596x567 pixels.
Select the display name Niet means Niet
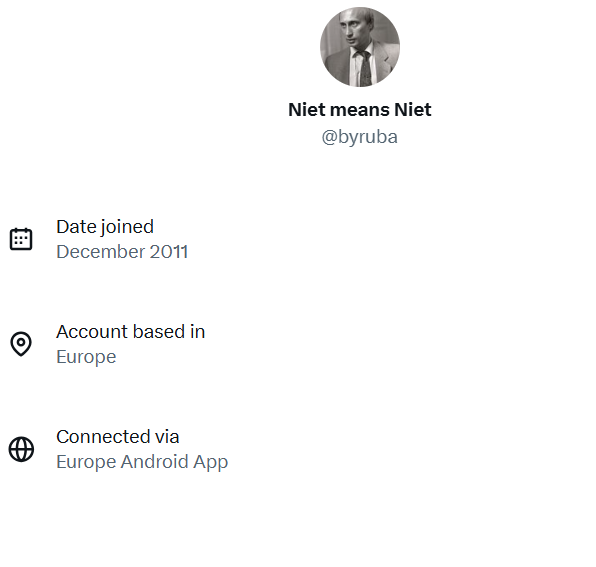tap(360, 110)
